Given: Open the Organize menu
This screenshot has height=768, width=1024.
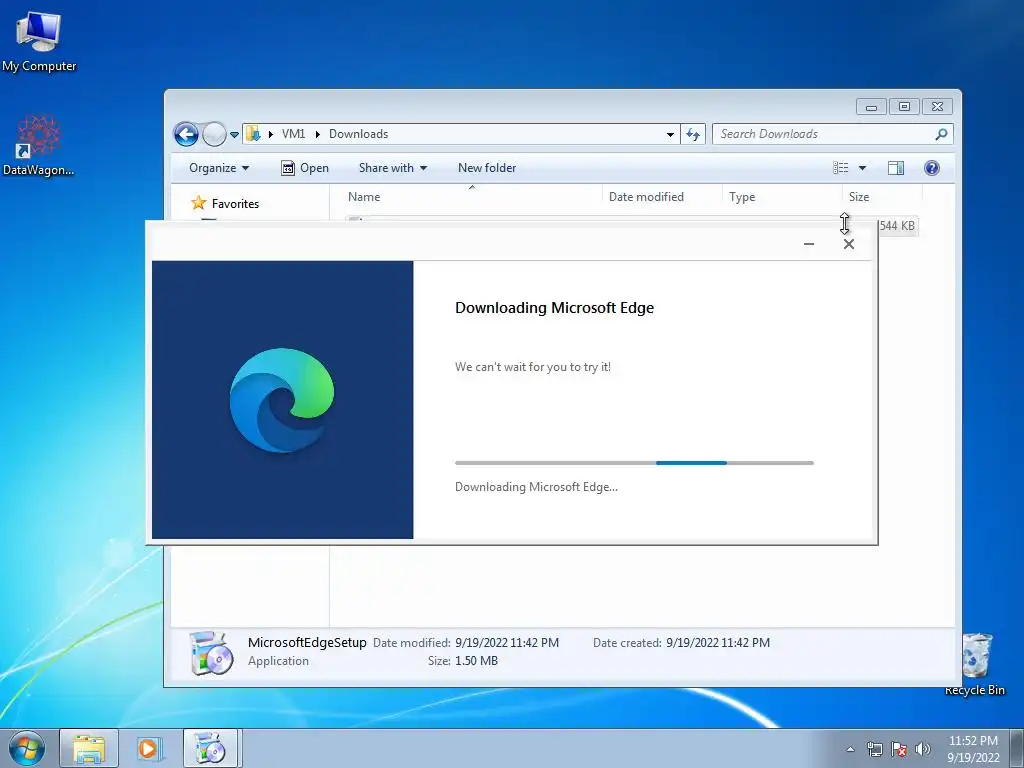Looking at the screenshot, I should click(219, 168).
